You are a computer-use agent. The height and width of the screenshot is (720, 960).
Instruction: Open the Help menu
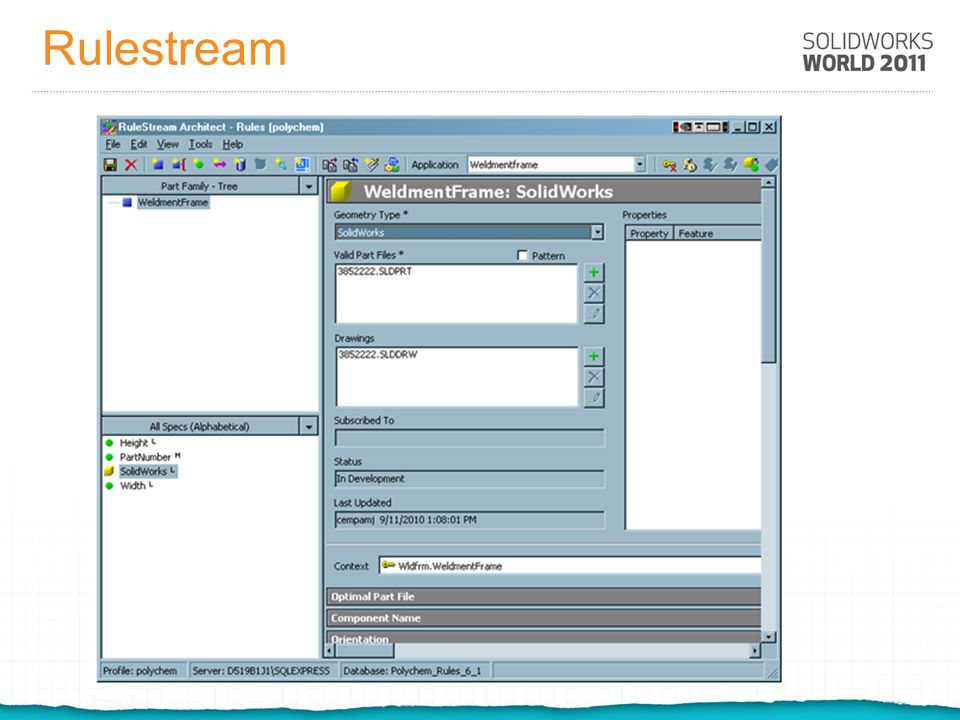coord(233,144)
